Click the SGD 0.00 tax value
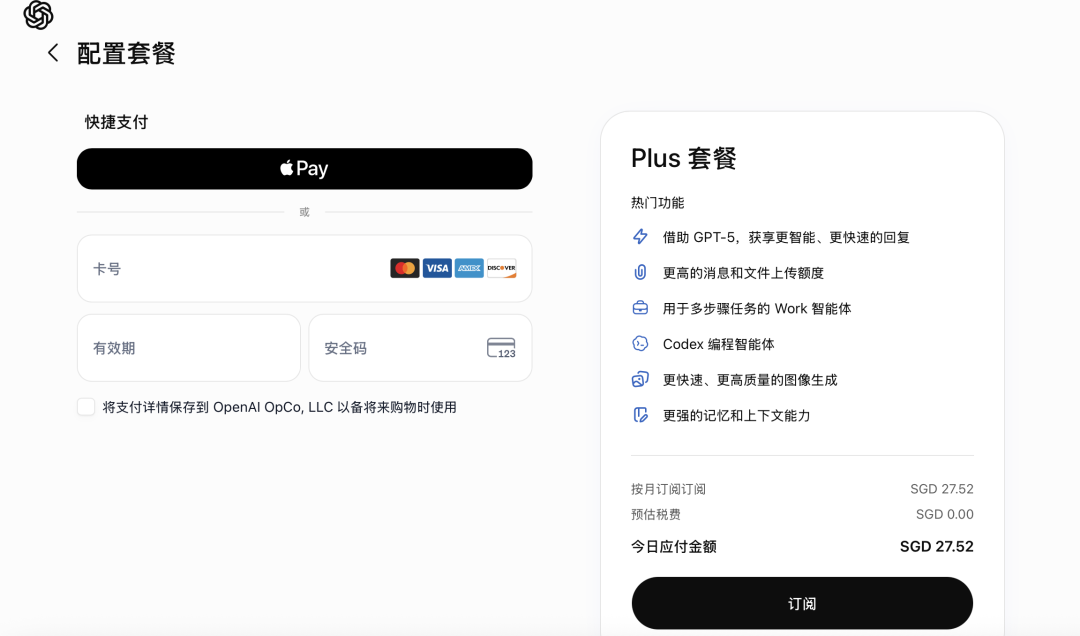 tap(944, 515)
